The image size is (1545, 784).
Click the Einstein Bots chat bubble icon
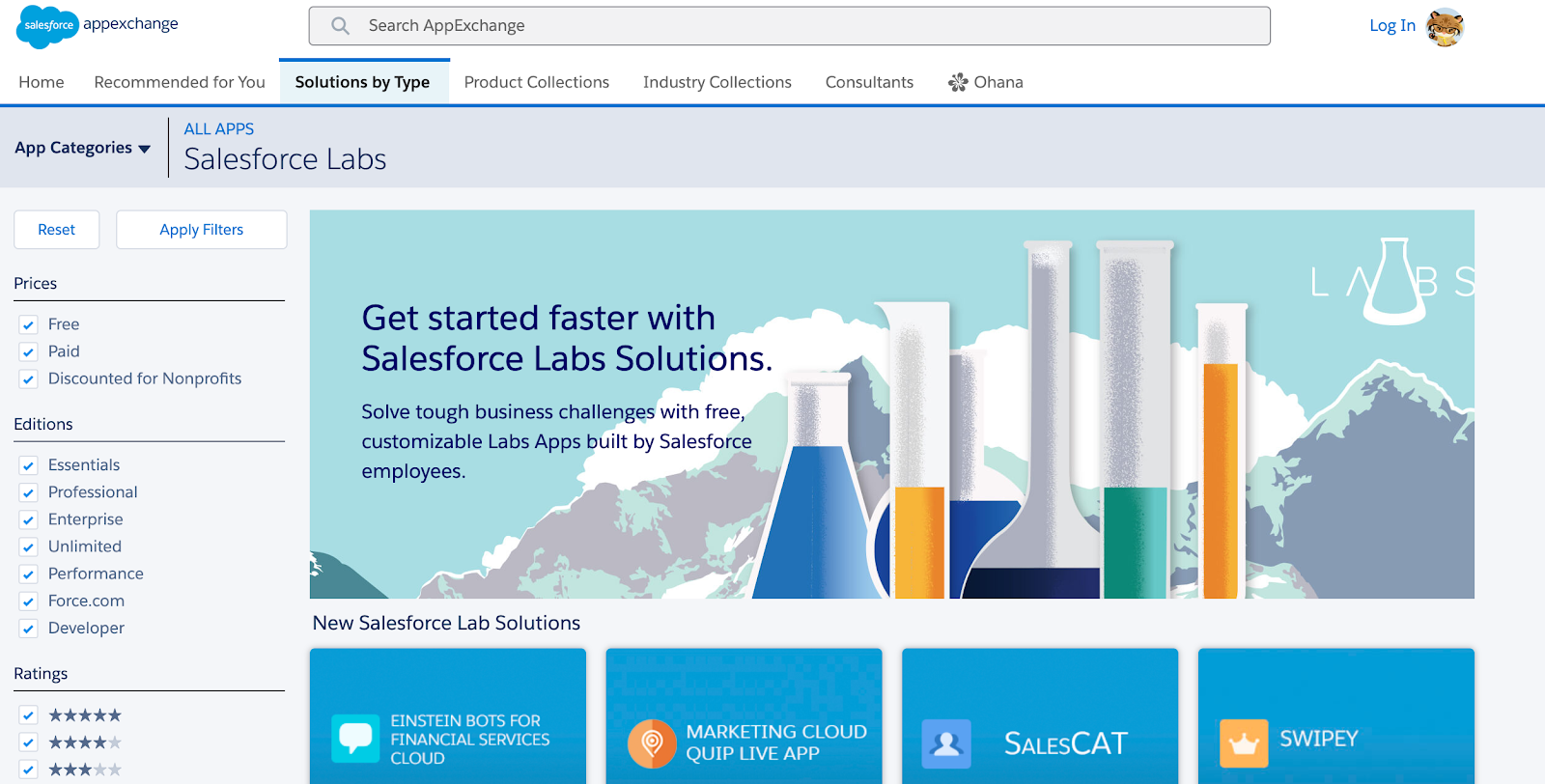click(355, 739)
